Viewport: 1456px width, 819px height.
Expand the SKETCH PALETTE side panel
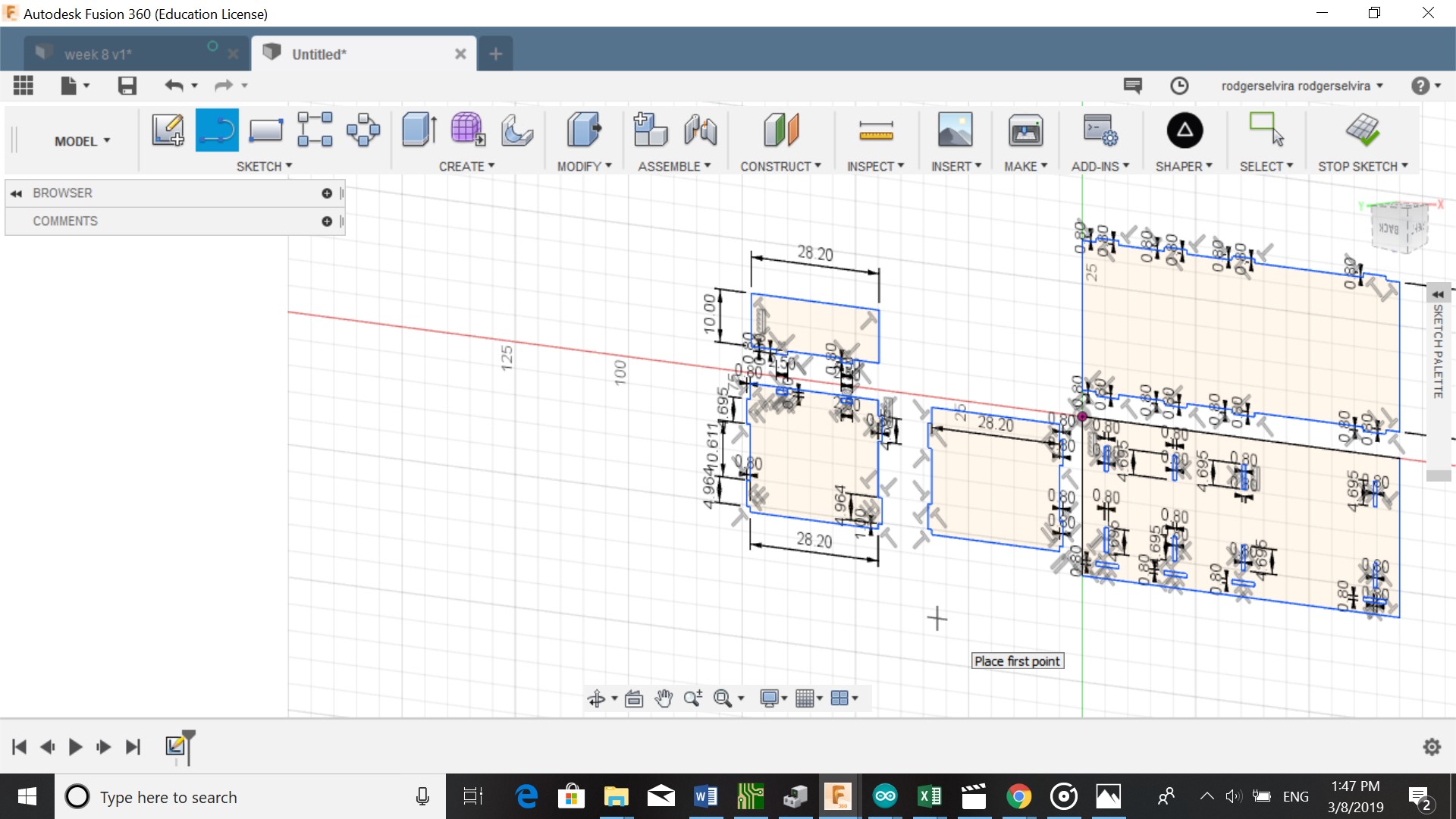tap(1438, 295)
